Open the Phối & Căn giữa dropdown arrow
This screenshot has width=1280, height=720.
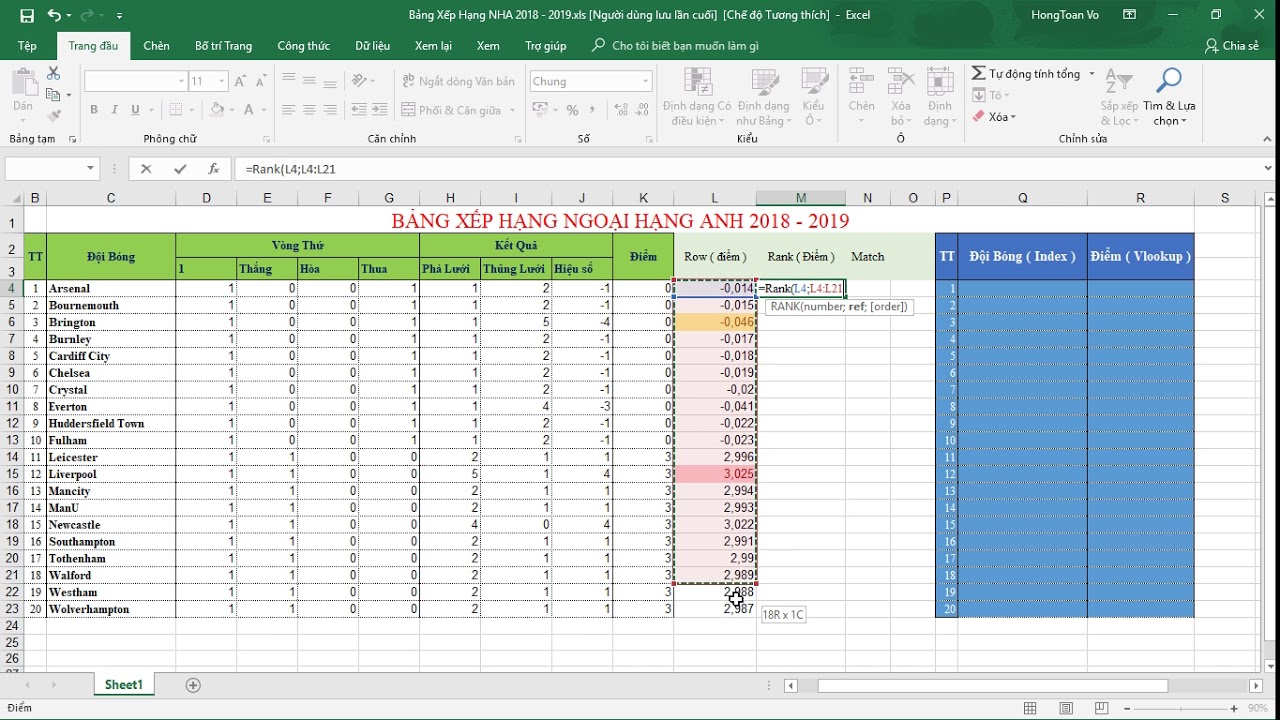513,111
